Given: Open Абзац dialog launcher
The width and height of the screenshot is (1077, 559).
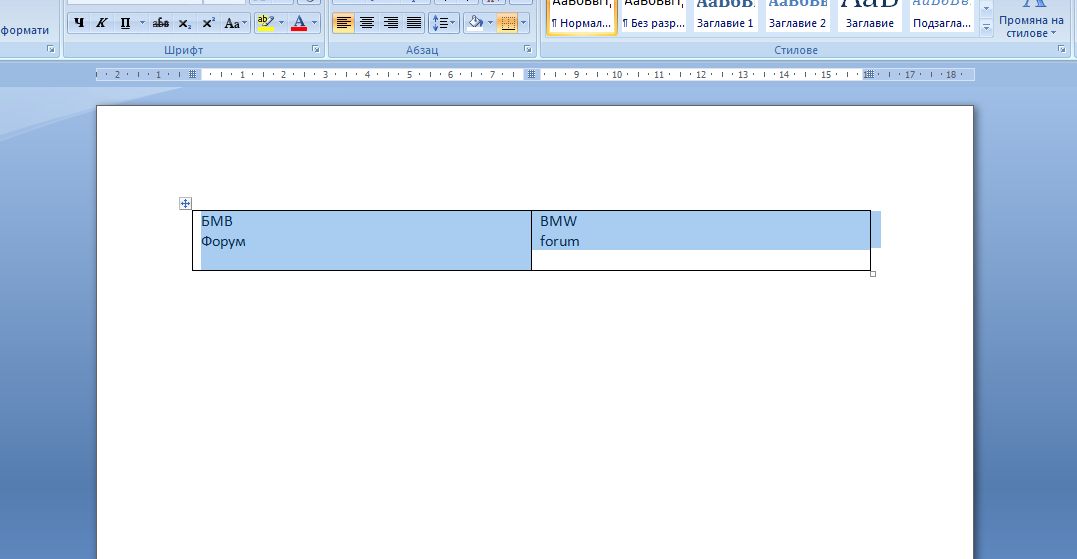Looking at the screenshot, I should 528,49.
